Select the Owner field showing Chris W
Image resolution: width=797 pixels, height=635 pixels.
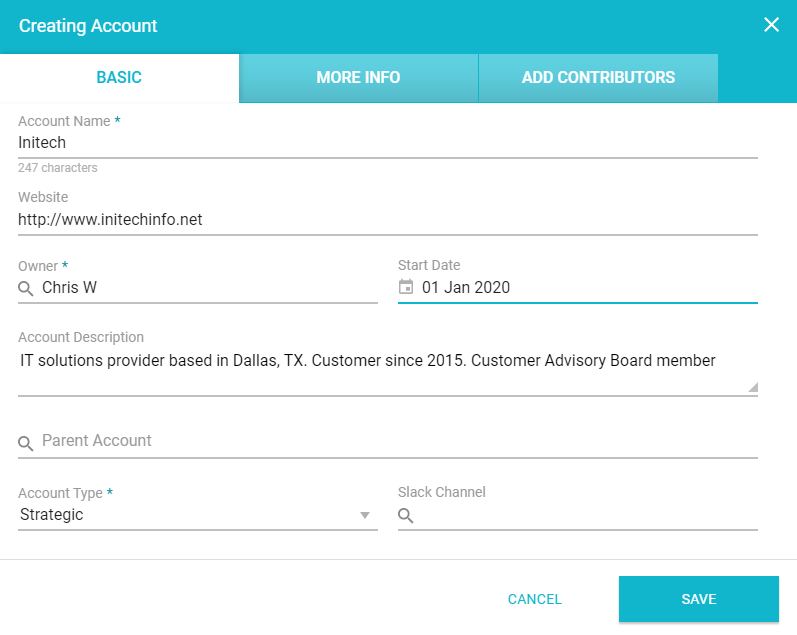pos(207,288)
